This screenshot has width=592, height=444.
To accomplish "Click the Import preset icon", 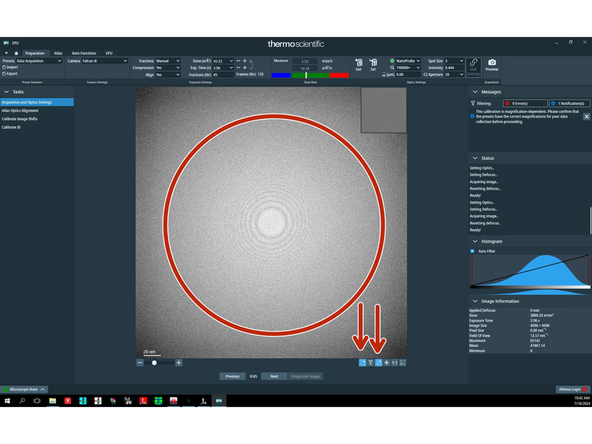I will pyautogui.click(x=4, y=67).
